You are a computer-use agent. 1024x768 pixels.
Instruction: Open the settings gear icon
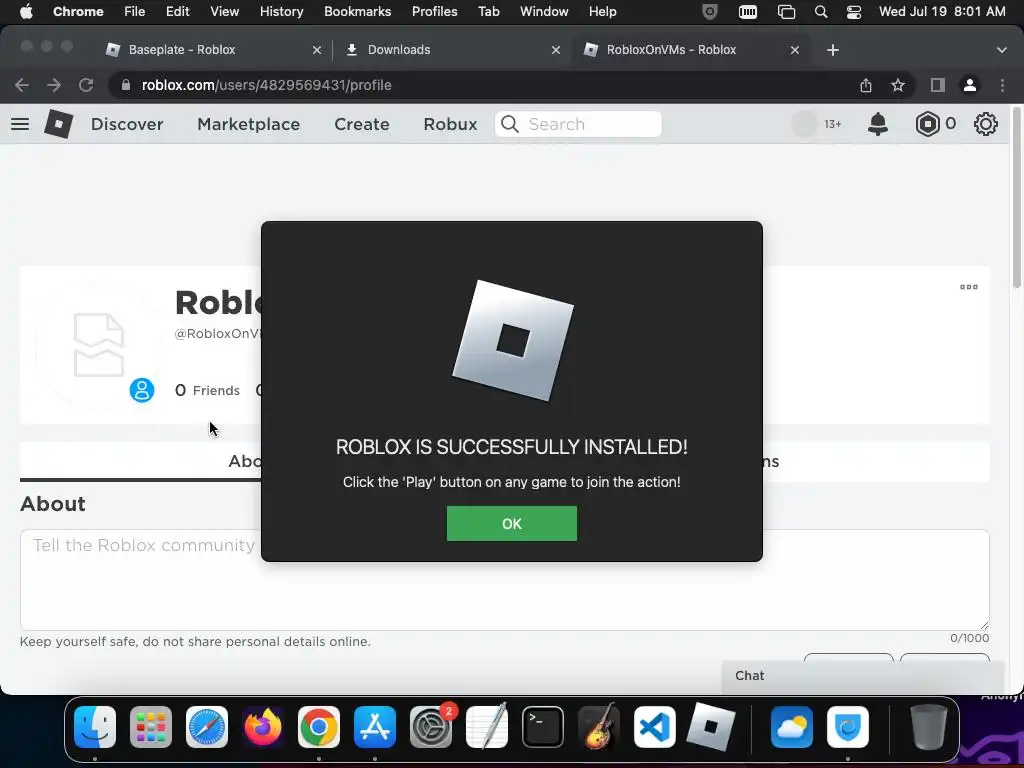(985, 123)
